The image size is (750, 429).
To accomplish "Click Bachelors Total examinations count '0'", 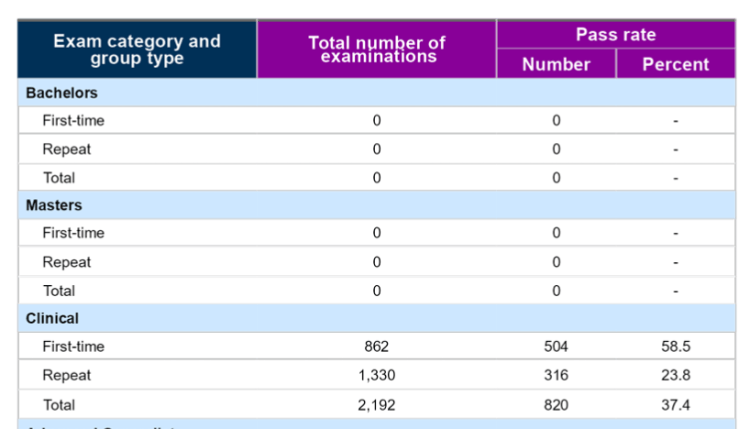I will coord(377,178).
